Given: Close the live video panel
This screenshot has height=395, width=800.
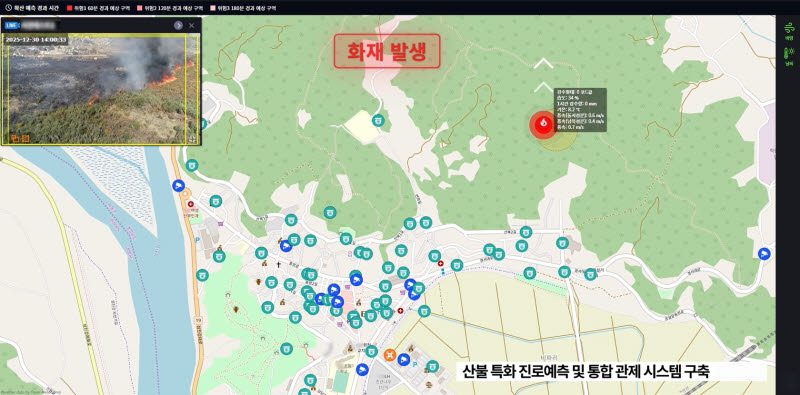Looking at the screenshot, I should 192,25.
